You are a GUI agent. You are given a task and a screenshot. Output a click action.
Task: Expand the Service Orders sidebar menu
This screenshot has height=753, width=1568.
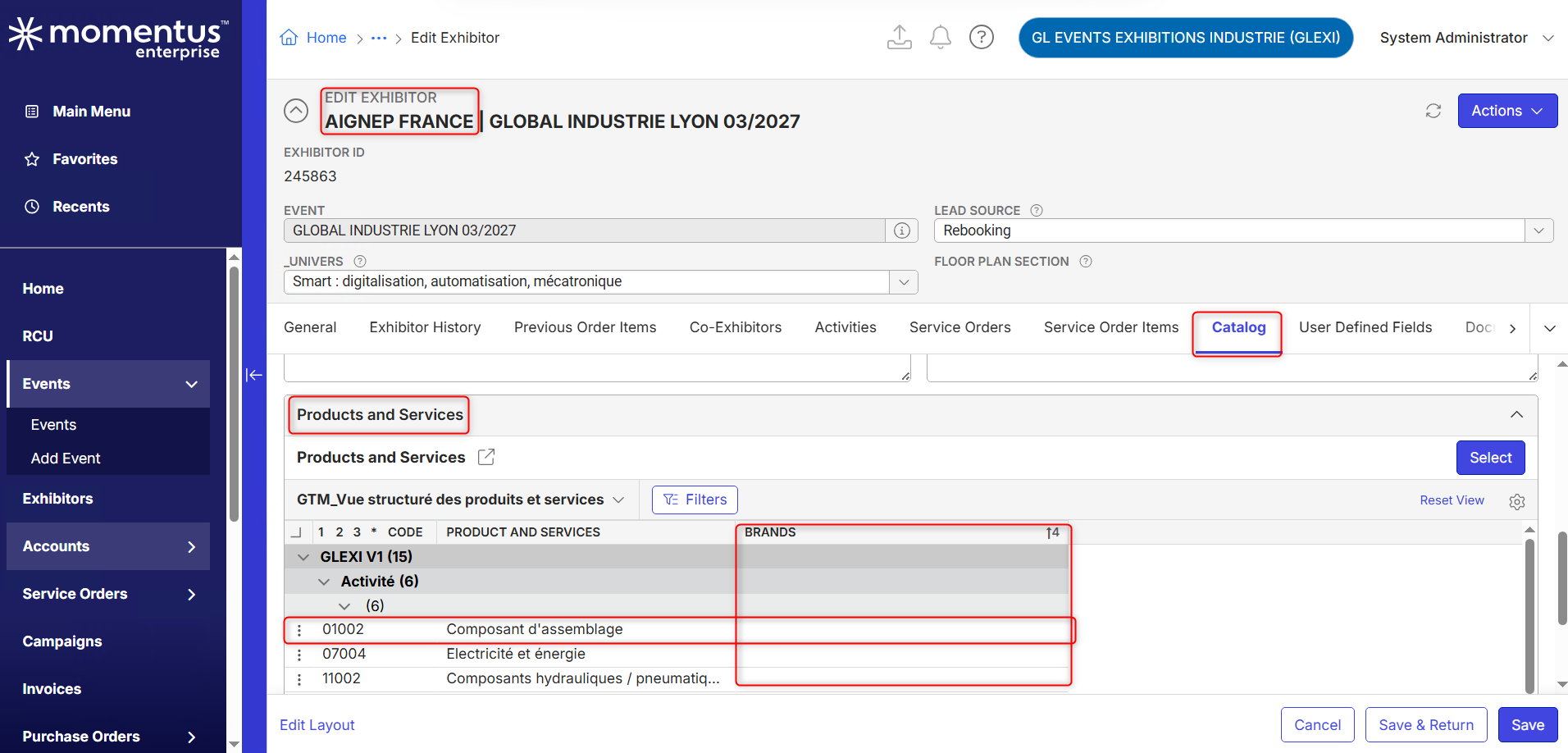coord(191,594)
